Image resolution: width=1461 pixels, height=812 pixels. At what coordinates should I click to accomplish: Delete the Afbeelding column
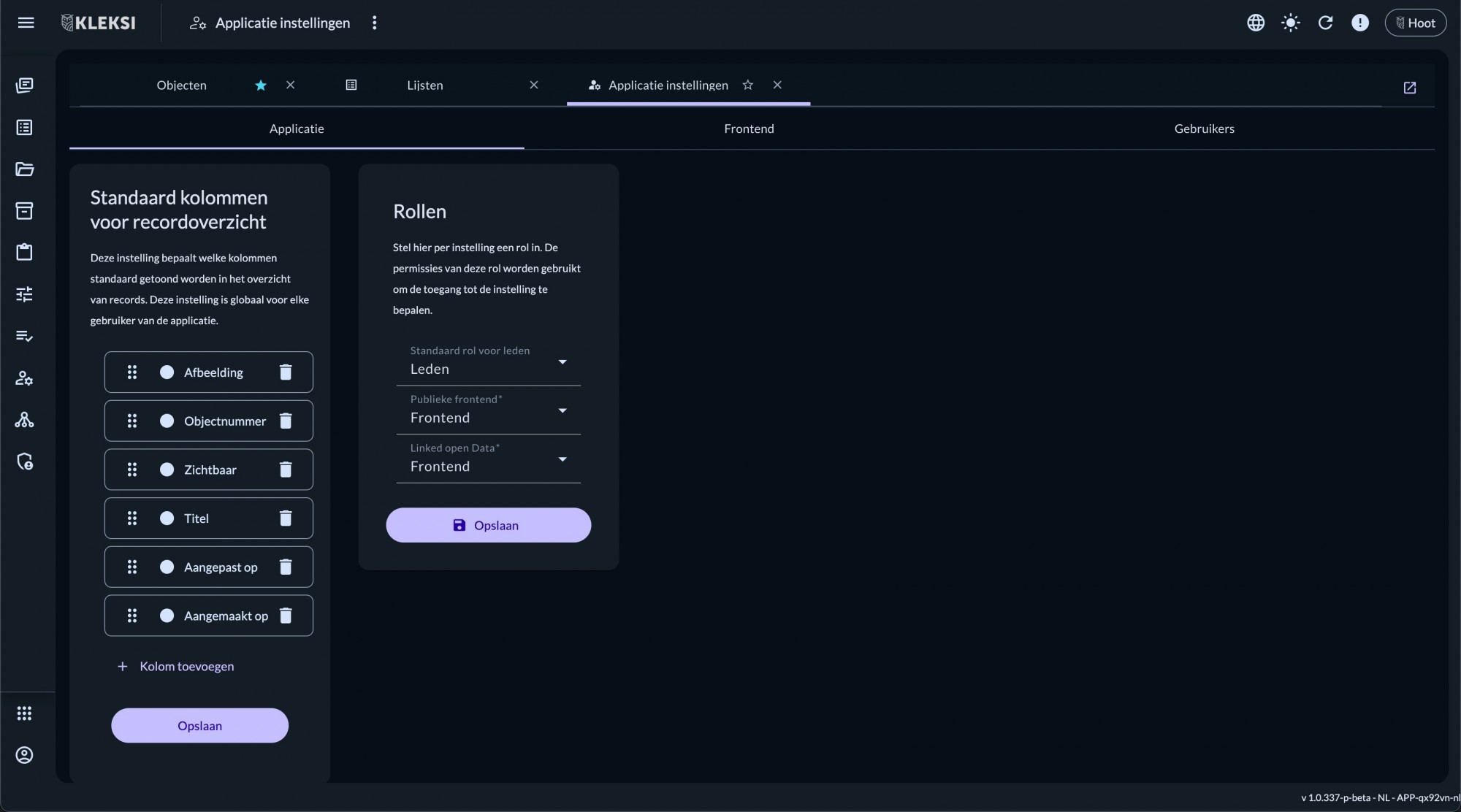pyautogui.click(x=286, y=372)
